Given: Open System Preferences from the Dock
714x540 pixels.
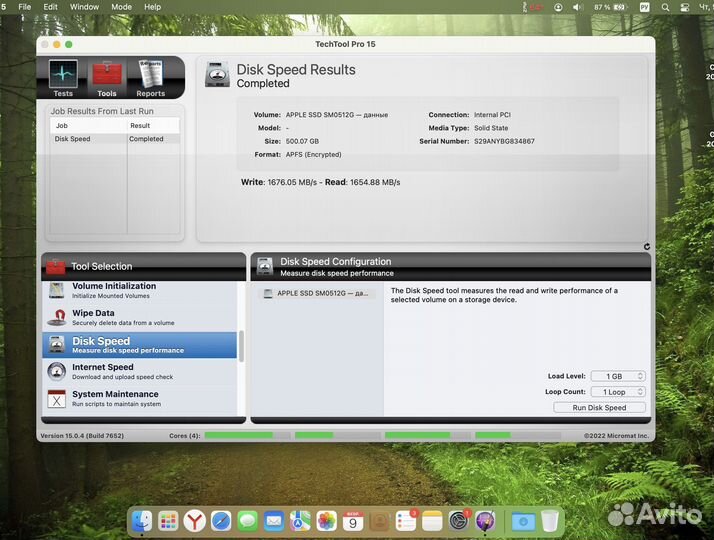Looking at the screenshot, I should pos(459,521).
